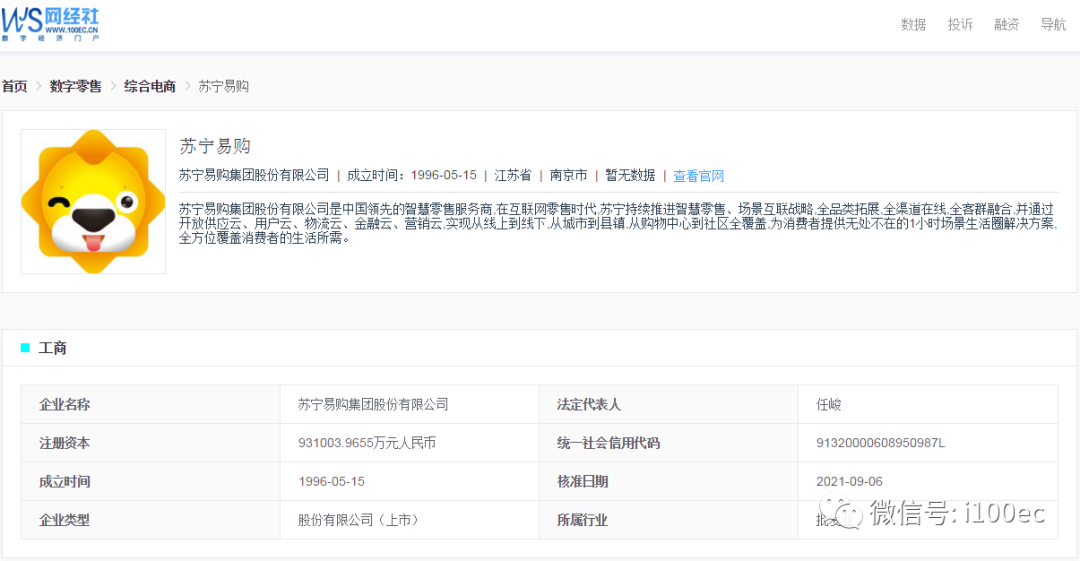The height and width of the screenshot is (561, 1080).
Task: Click the cyan square beside 工商
Action: (x=25, y=348)
